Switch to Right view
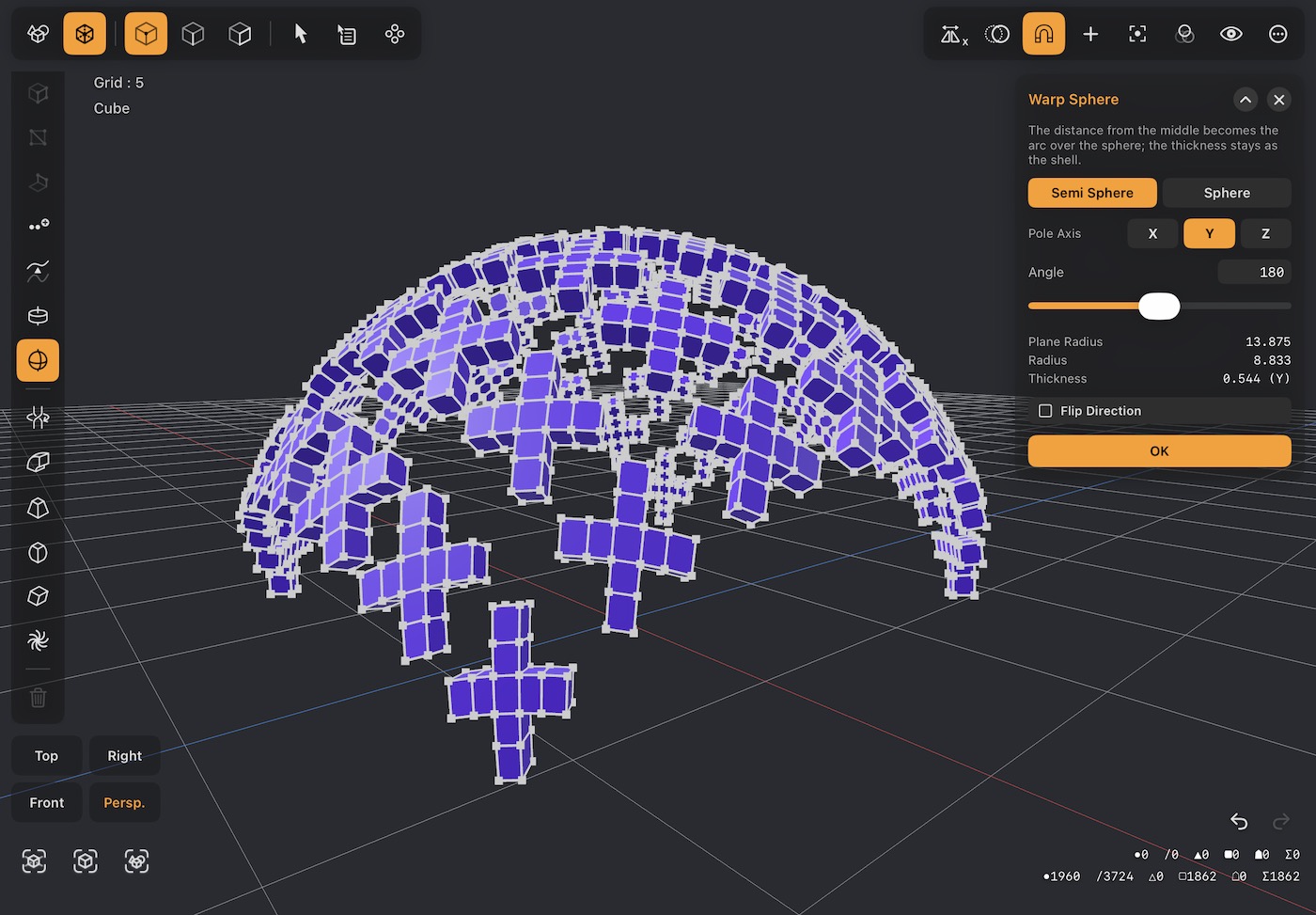The image size is (1316, 915). 124,756
